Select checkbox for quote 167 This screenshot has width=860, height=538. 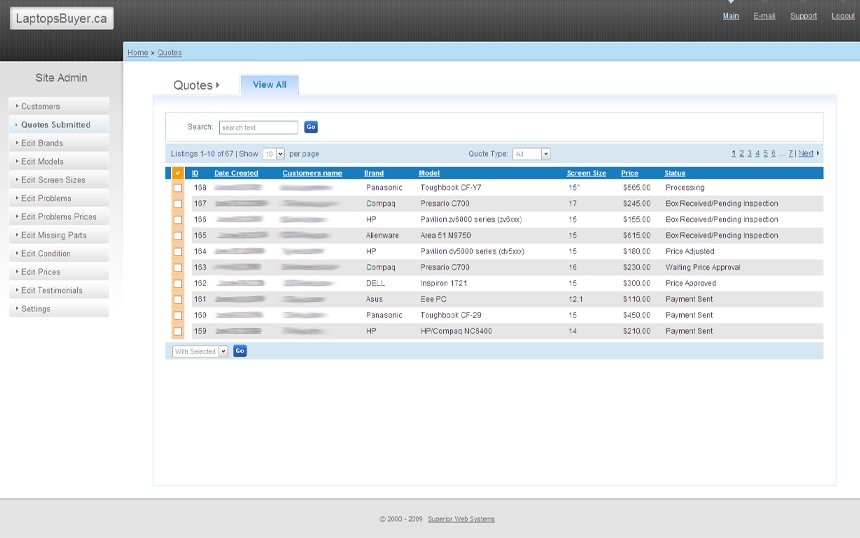pos(178,203)
